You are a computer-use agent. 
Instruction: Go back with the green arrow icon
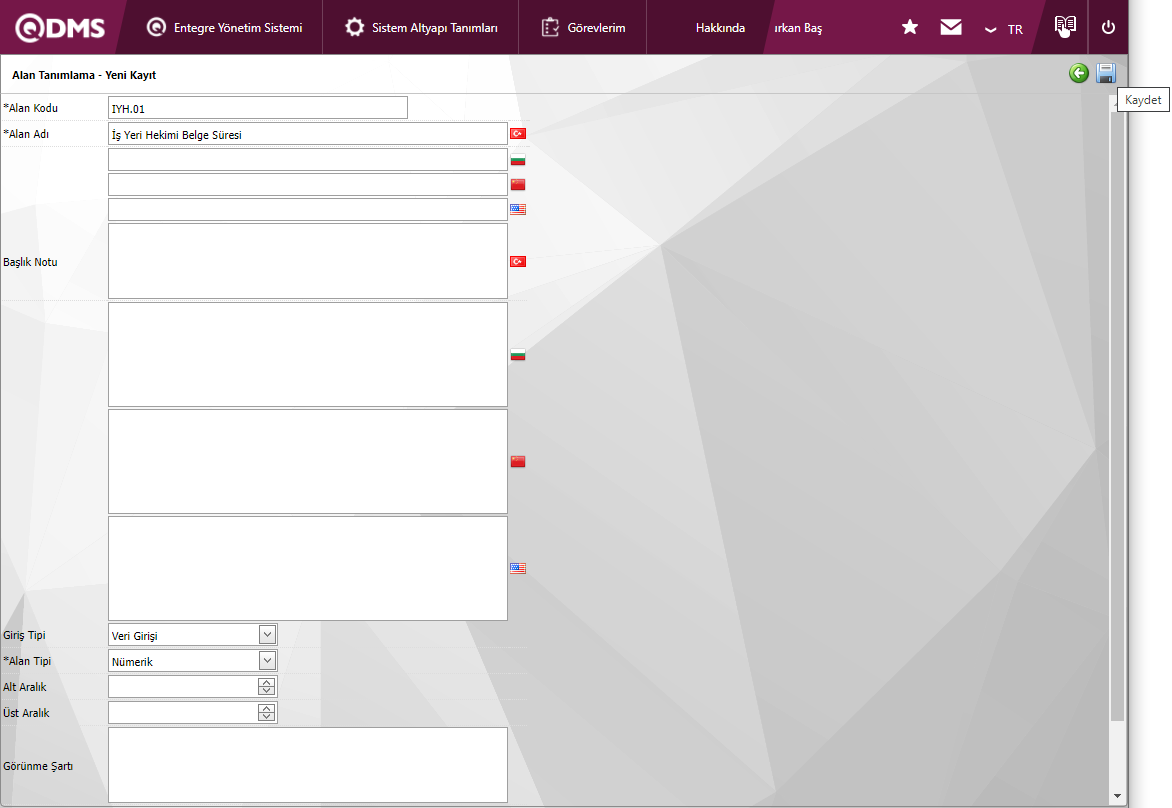[1079, 73]
